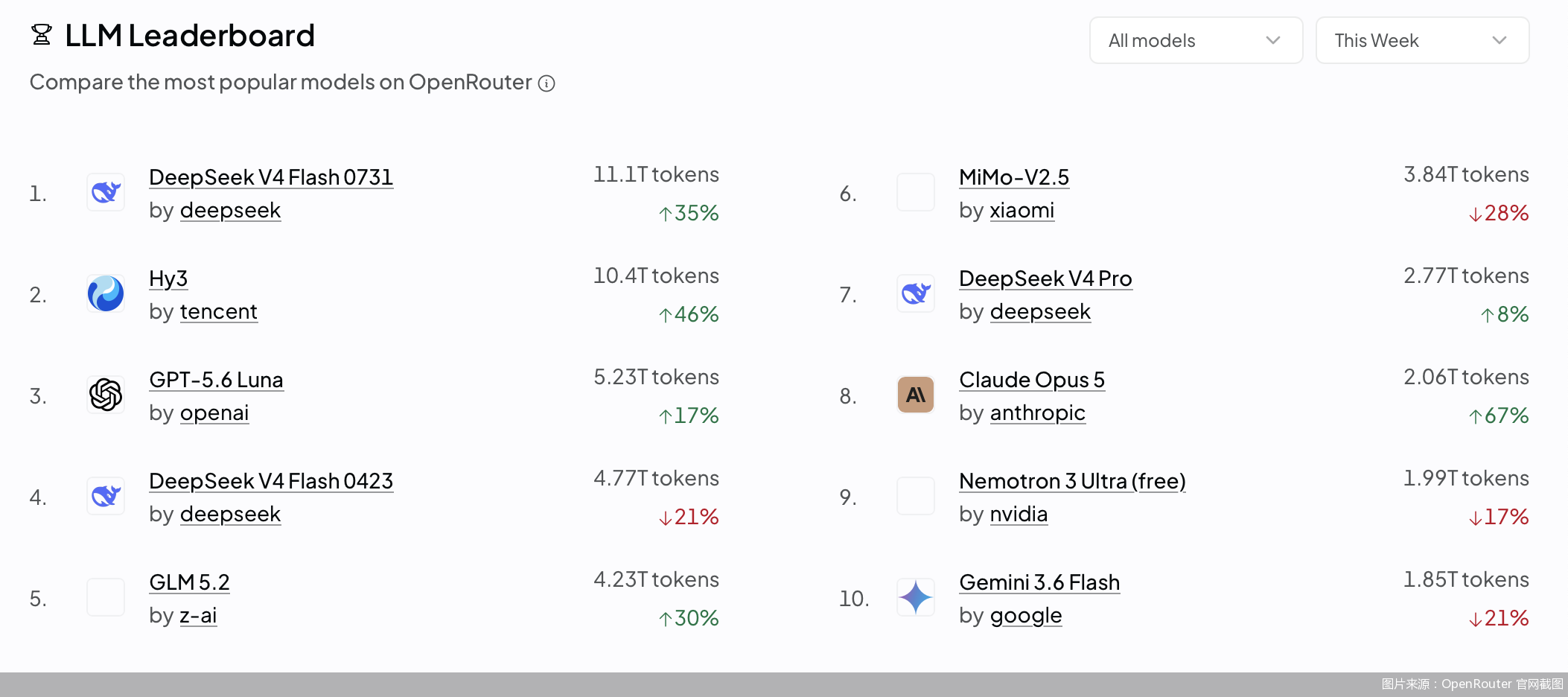The height and width of the screenshot is (697, 1568).
Task: Click the OpenAI logo beside GPT-5.6 Luna
Action: click(106, 395)
